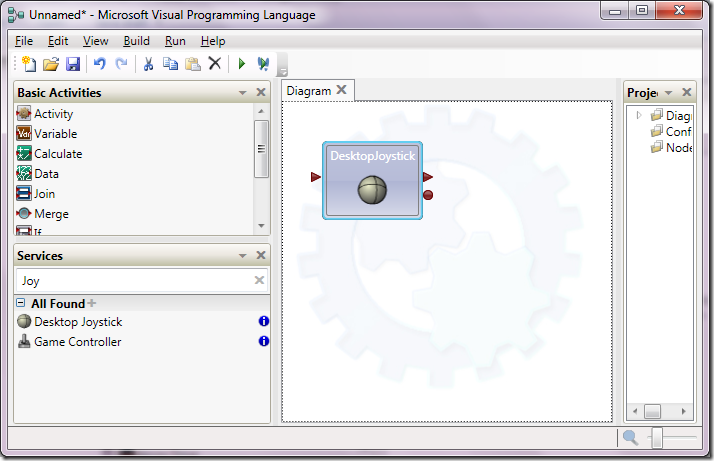Select Game Controller in services list
Screen dimensions: 714x461
click(78, 342)
